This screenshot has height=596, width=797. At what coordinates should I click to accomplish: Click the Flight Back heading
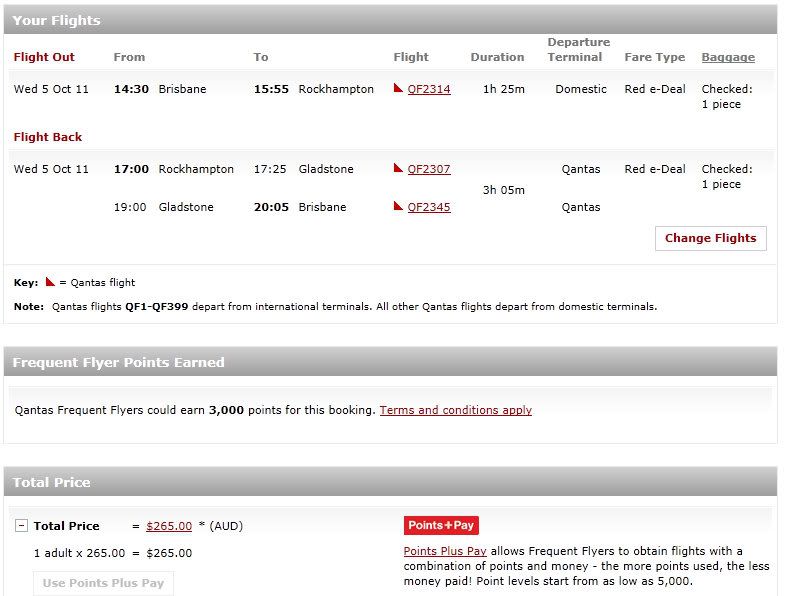(x=48, y=137)
